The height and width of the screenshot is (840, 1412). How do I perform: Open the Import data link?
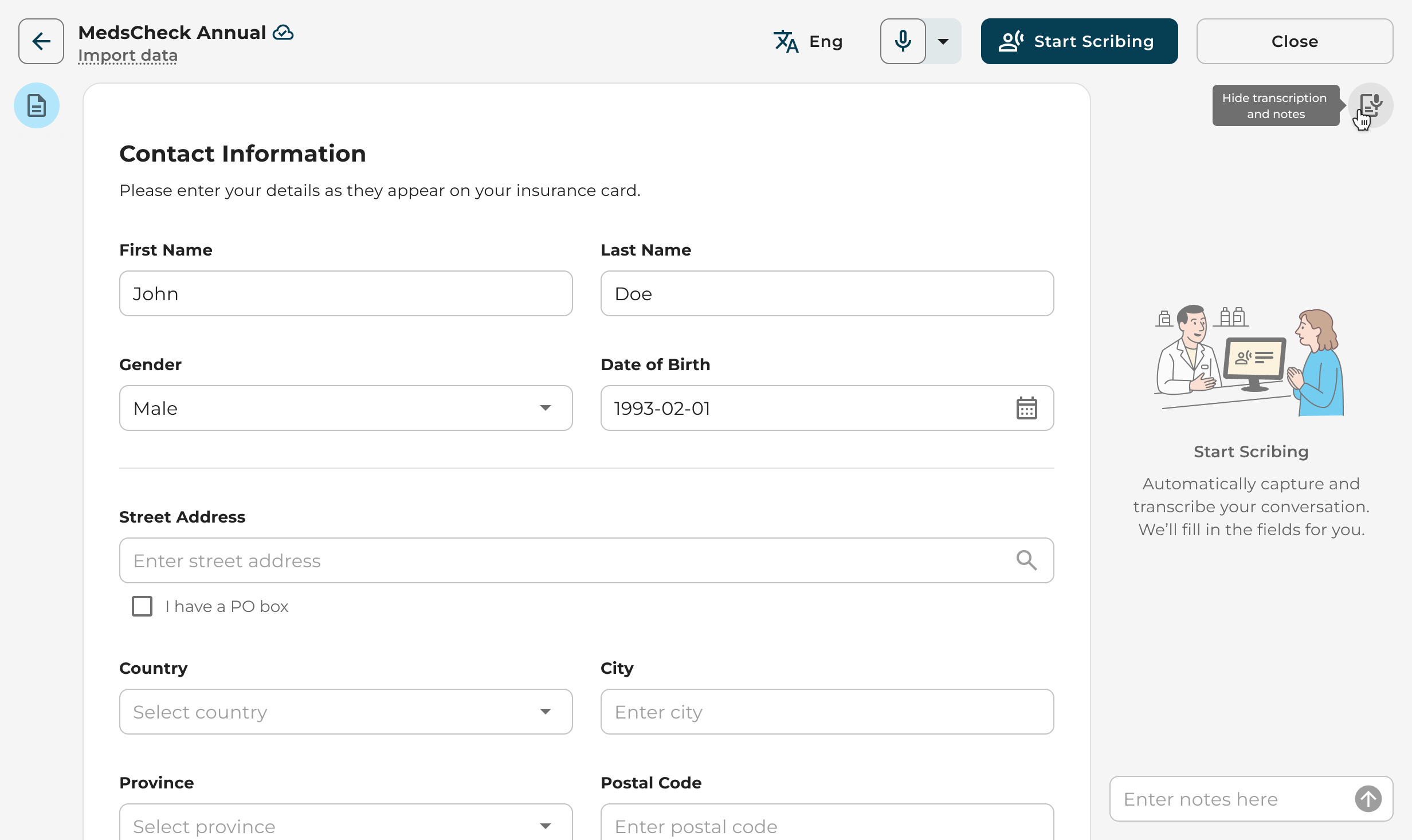tap(128, 56)
